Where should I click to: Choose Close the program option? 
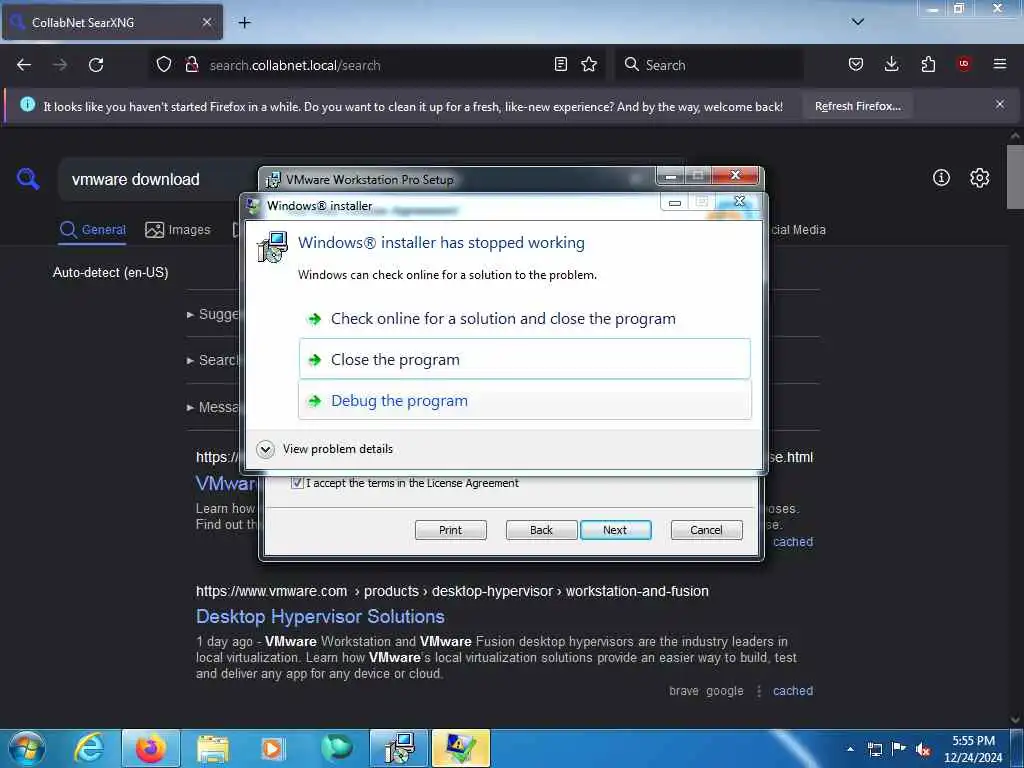(524, 359)
